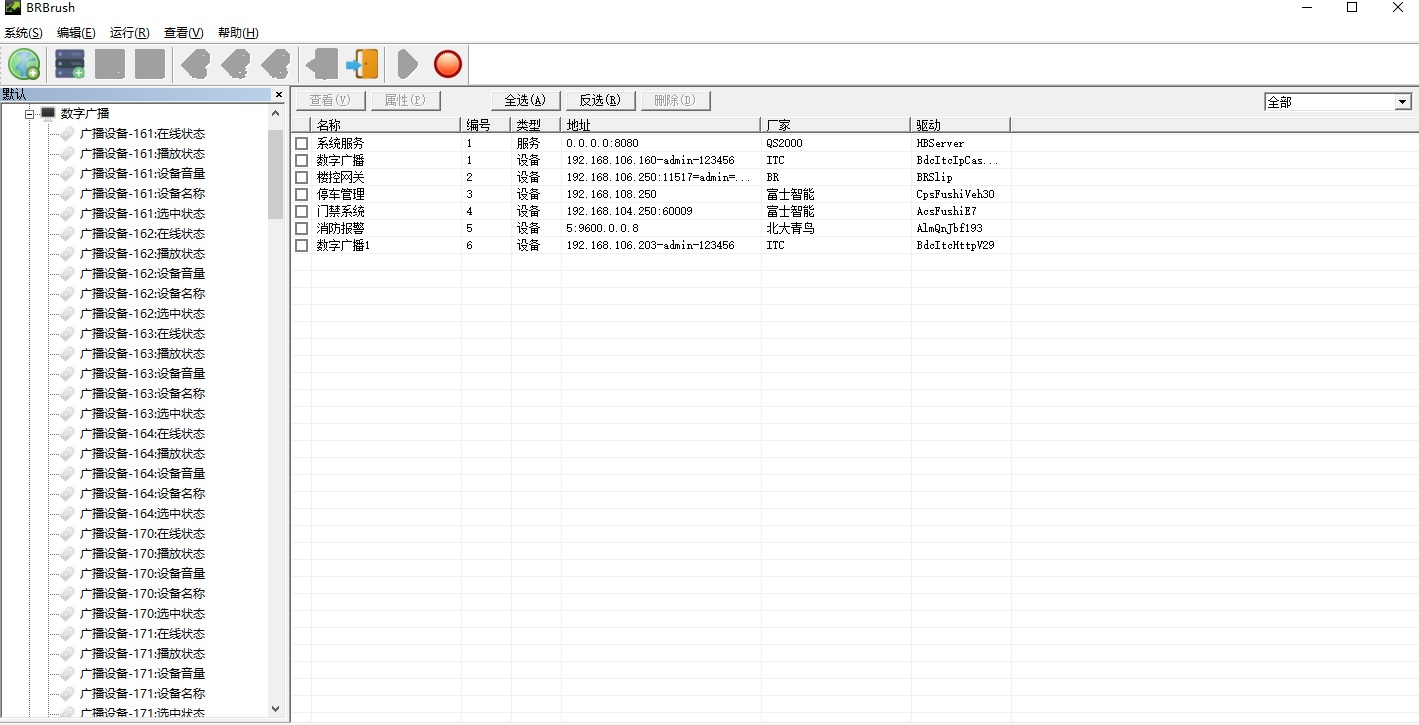Click the 删除(D) button
1419x725 pixels.
(x=675, y=100)
